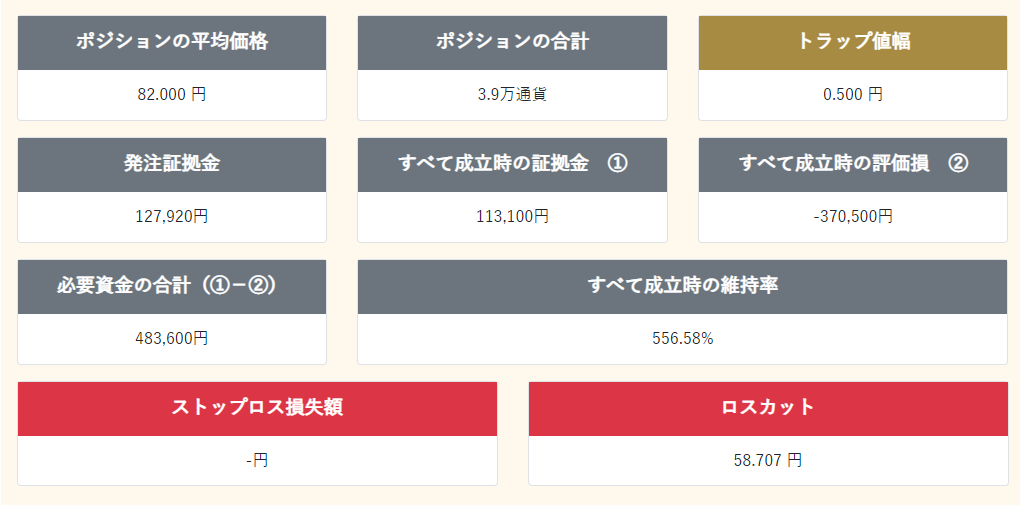Click the すべて成立時の証拠金 ① header
This screenshot has width=1020, height=505.
tap(512, 164)
